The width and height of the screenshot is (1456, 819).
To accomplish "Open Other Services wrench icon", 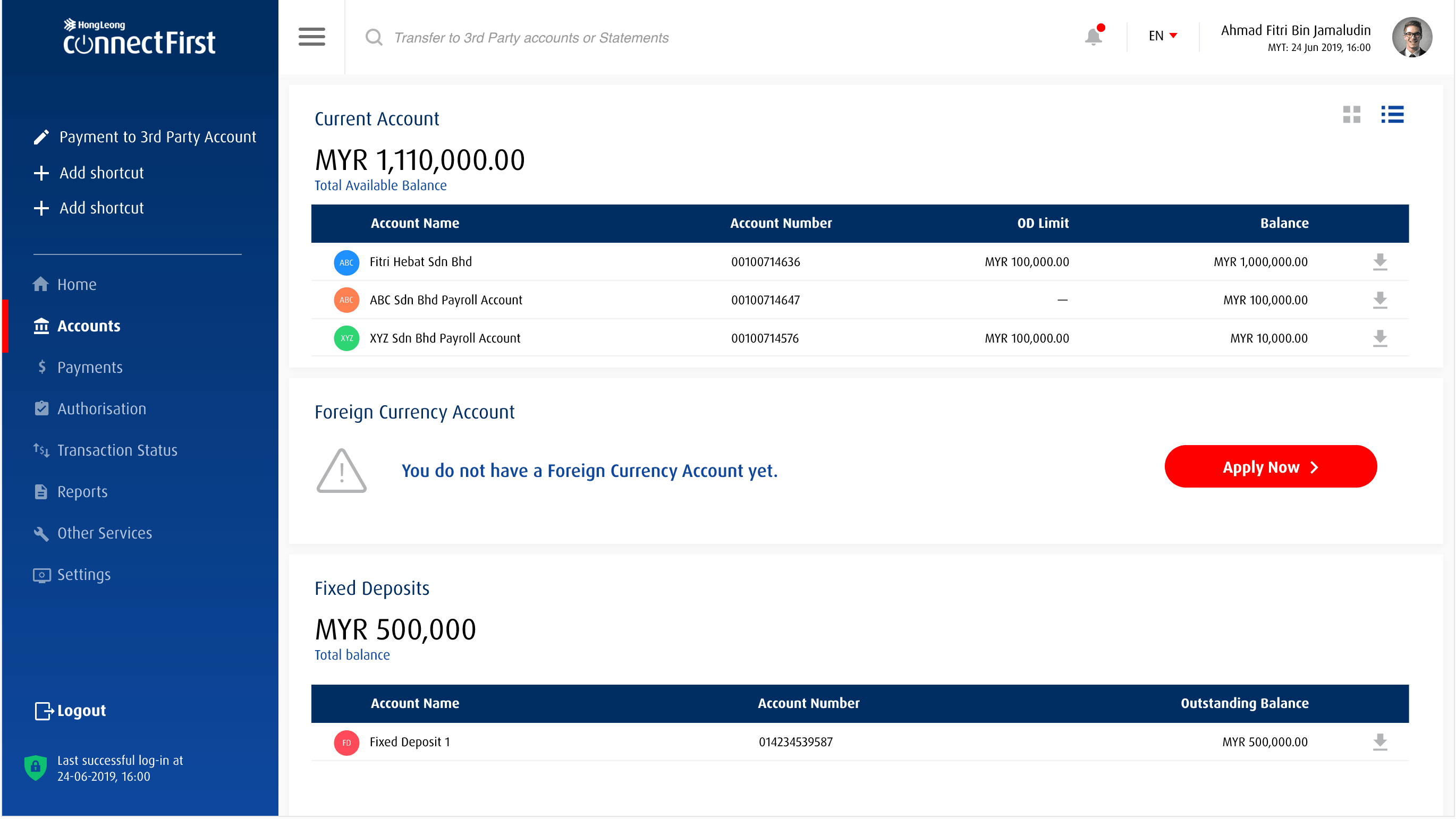I will [x=42, y=533].
